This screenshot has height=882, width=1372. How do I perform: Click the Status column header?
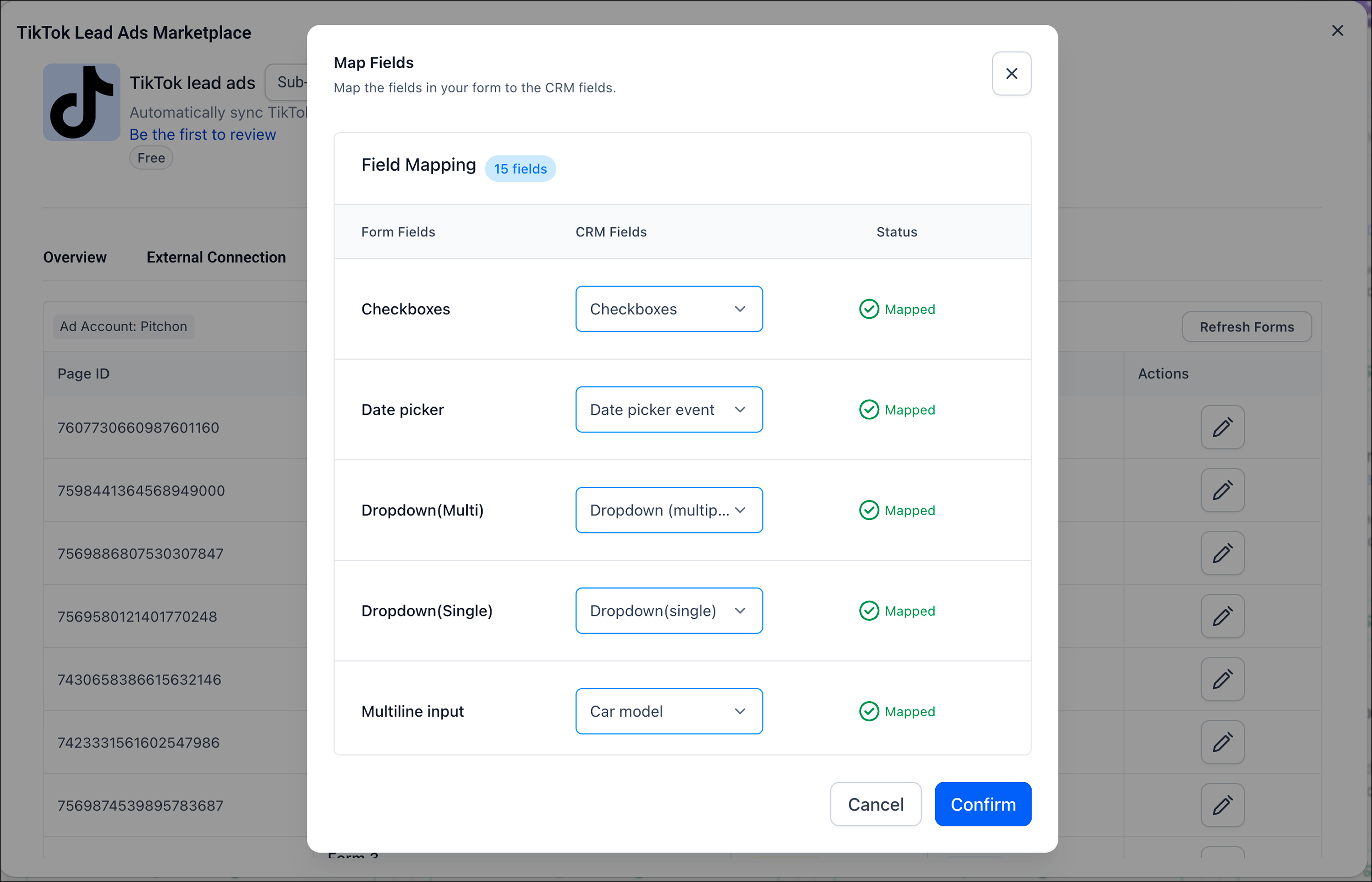click(897, 232)
